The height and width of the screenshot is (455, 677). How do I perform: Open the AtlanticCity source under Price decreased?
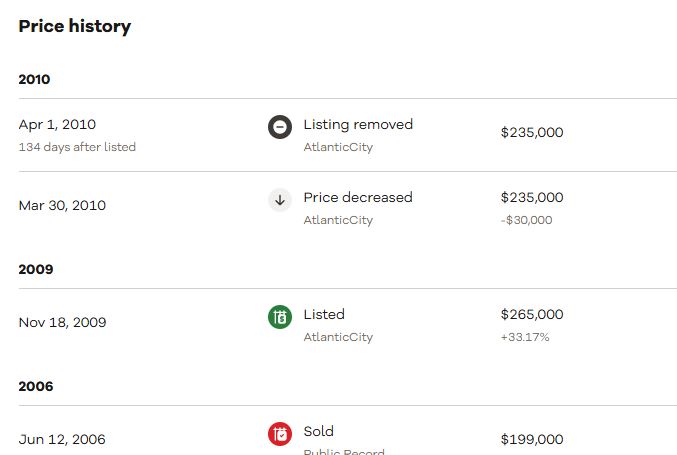[338, 220]
